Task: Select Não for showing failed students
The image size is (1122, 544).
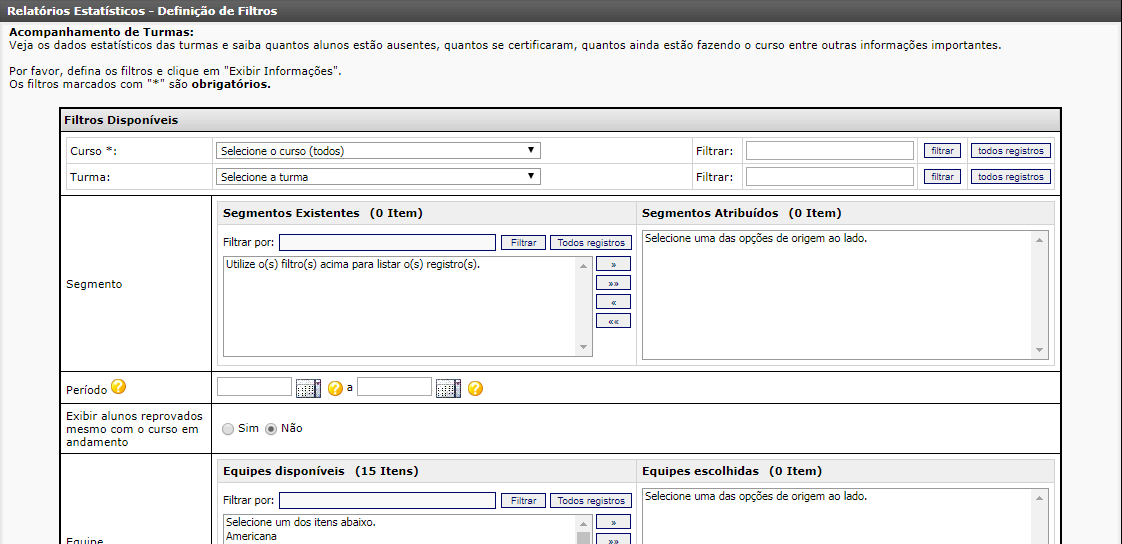Action: coord(270,429)
